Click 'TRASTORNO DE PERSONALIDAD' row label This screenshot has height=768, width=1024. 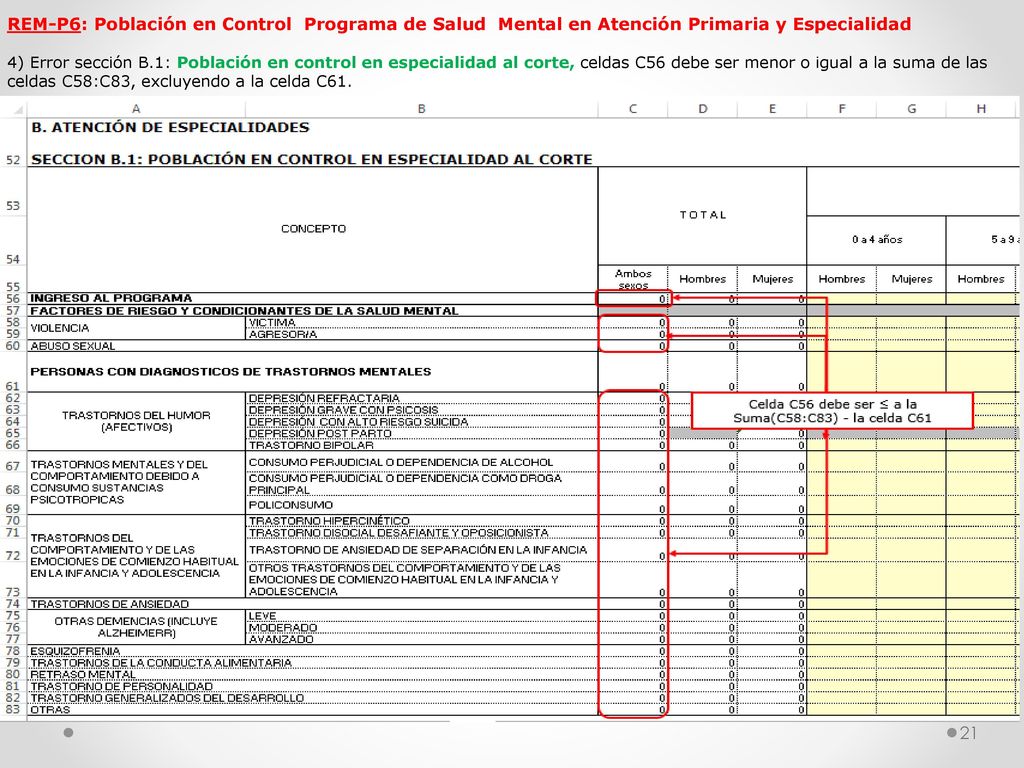point(121,686)
